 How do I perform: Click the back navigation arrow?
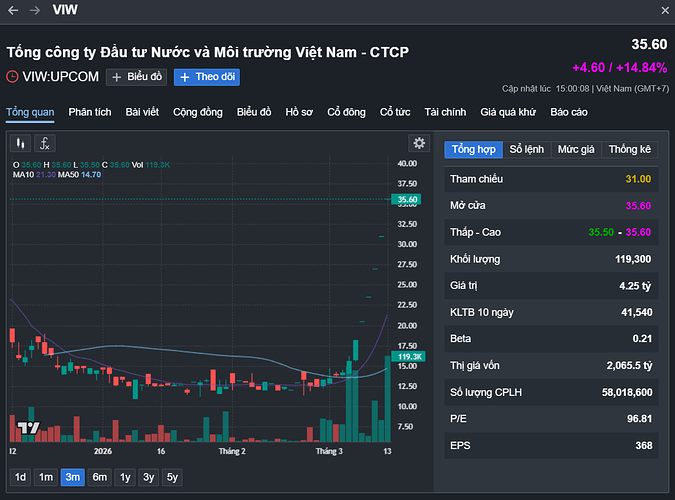13,10
